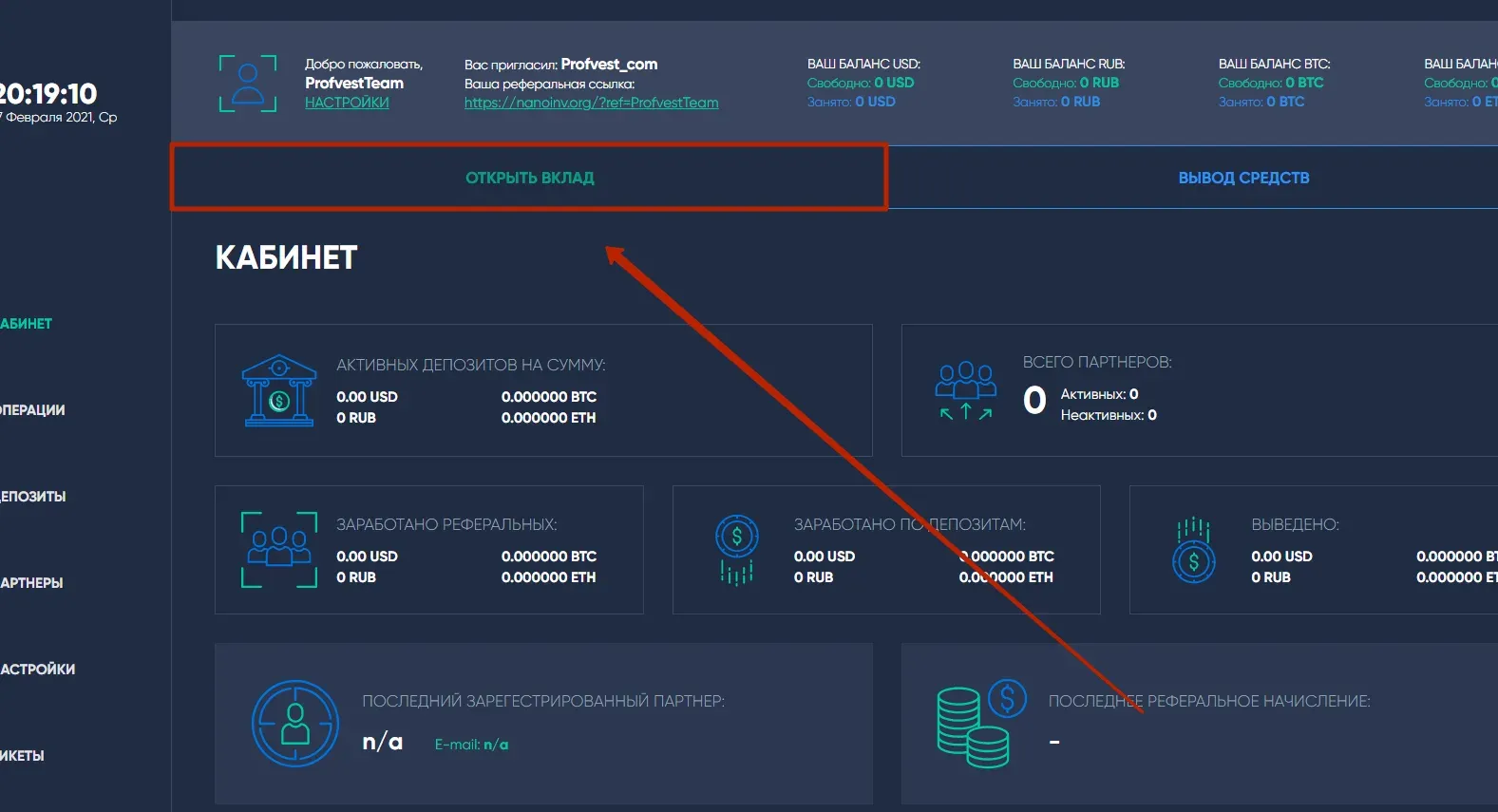Click the ВАШ БАЛАНС BTC heading

1274,64
